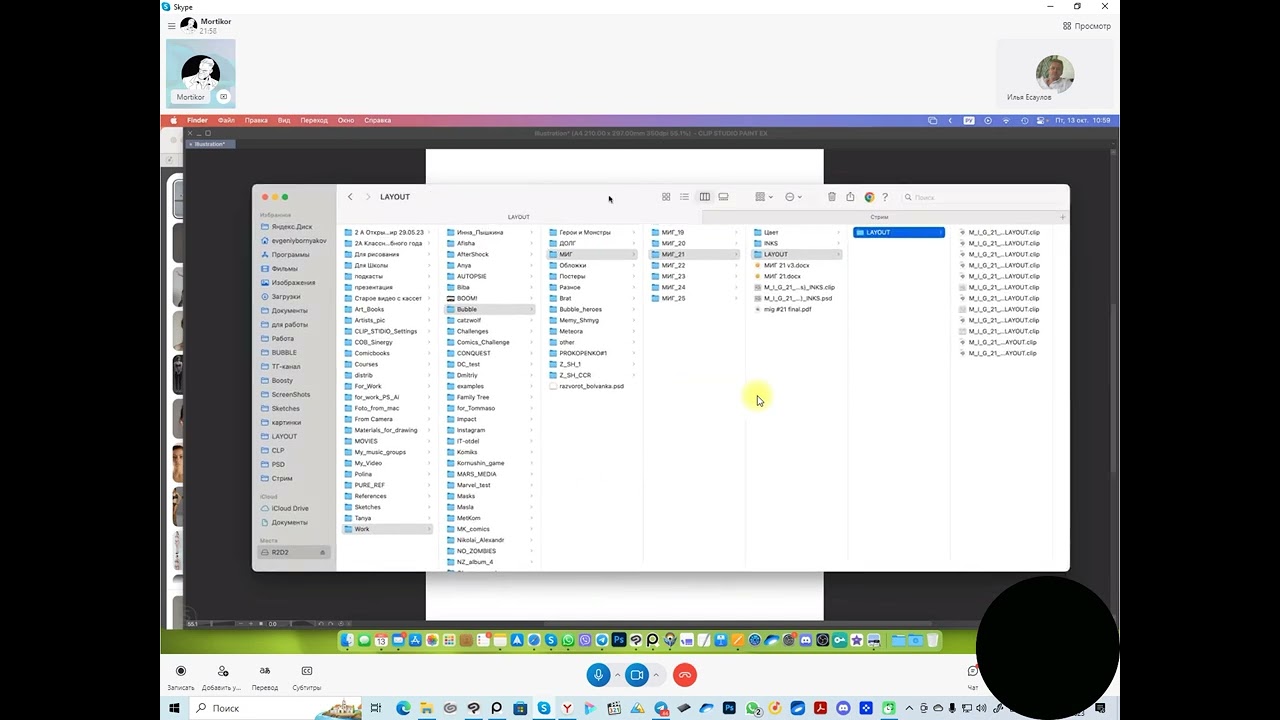This screenshot has width=1280, height=720.
Task: Click the Finder trash delete icon
Action: coord(832,197)
